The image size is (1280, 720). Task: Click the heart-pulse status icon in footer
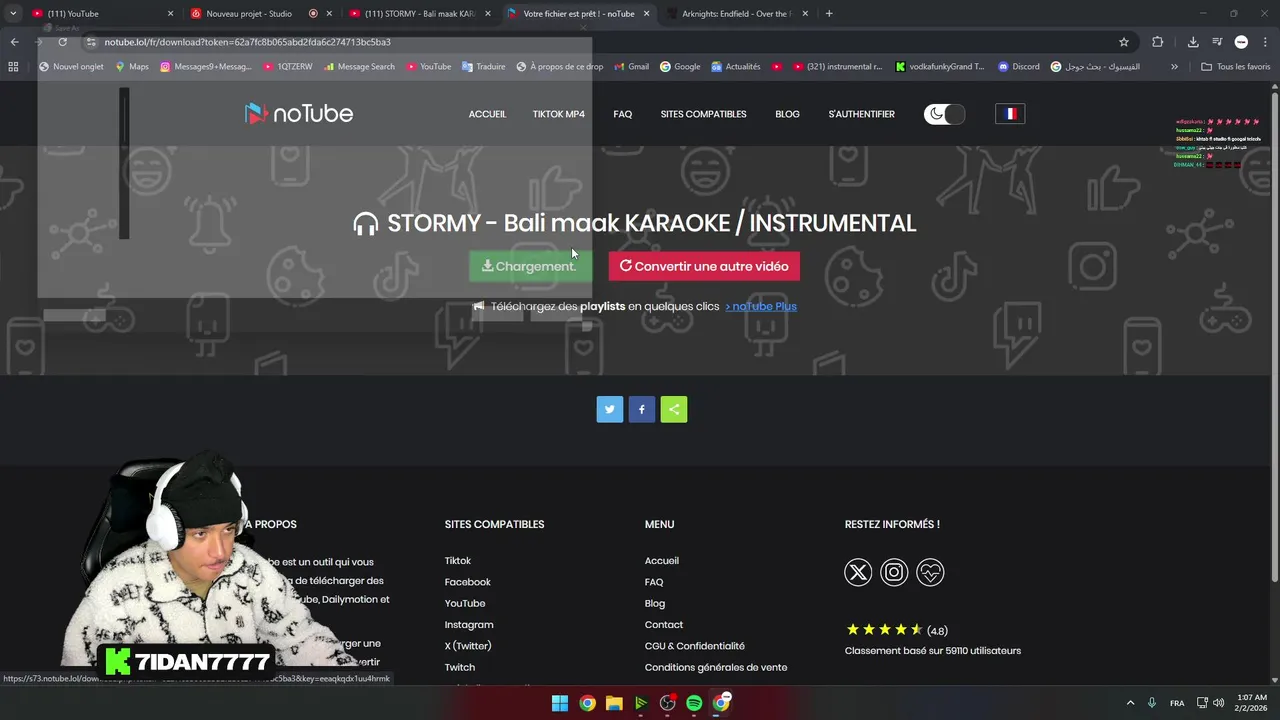pyautogui.click(x=930, y=572)
